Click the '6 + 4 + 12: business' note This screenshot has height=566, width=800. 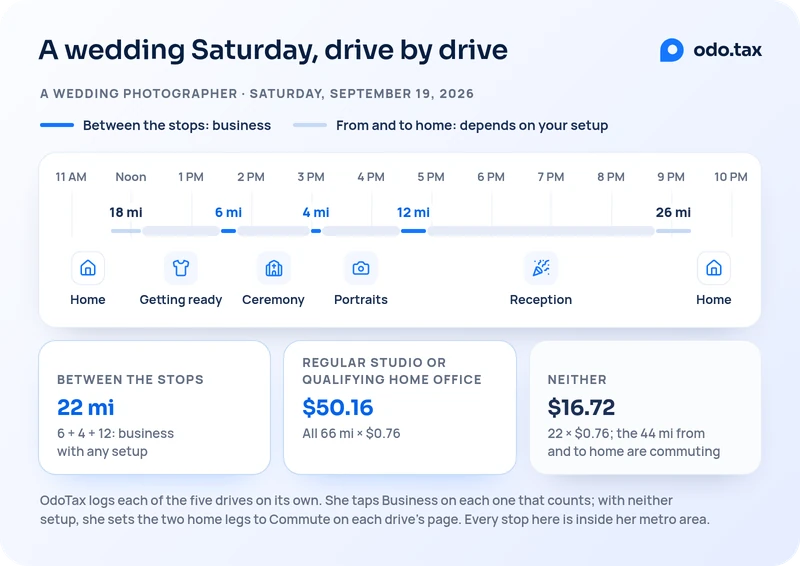(x=115, y=433)
